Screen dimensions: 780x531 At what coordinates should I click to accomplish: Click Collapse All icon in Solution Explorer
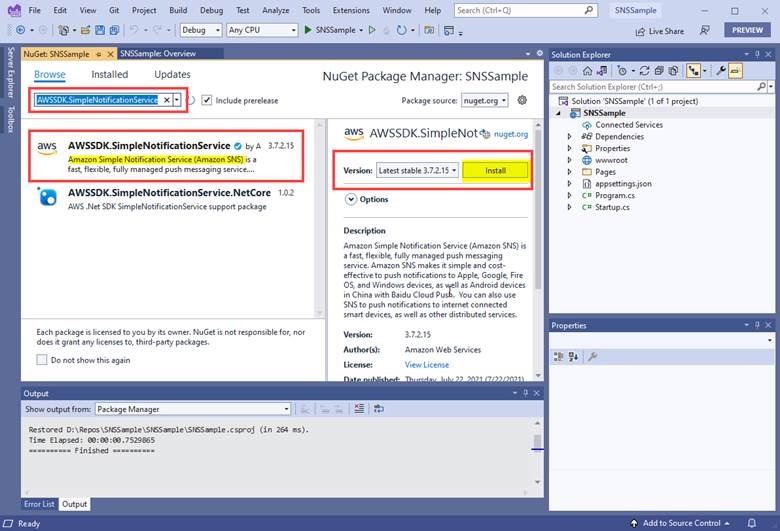coord(659,71)
